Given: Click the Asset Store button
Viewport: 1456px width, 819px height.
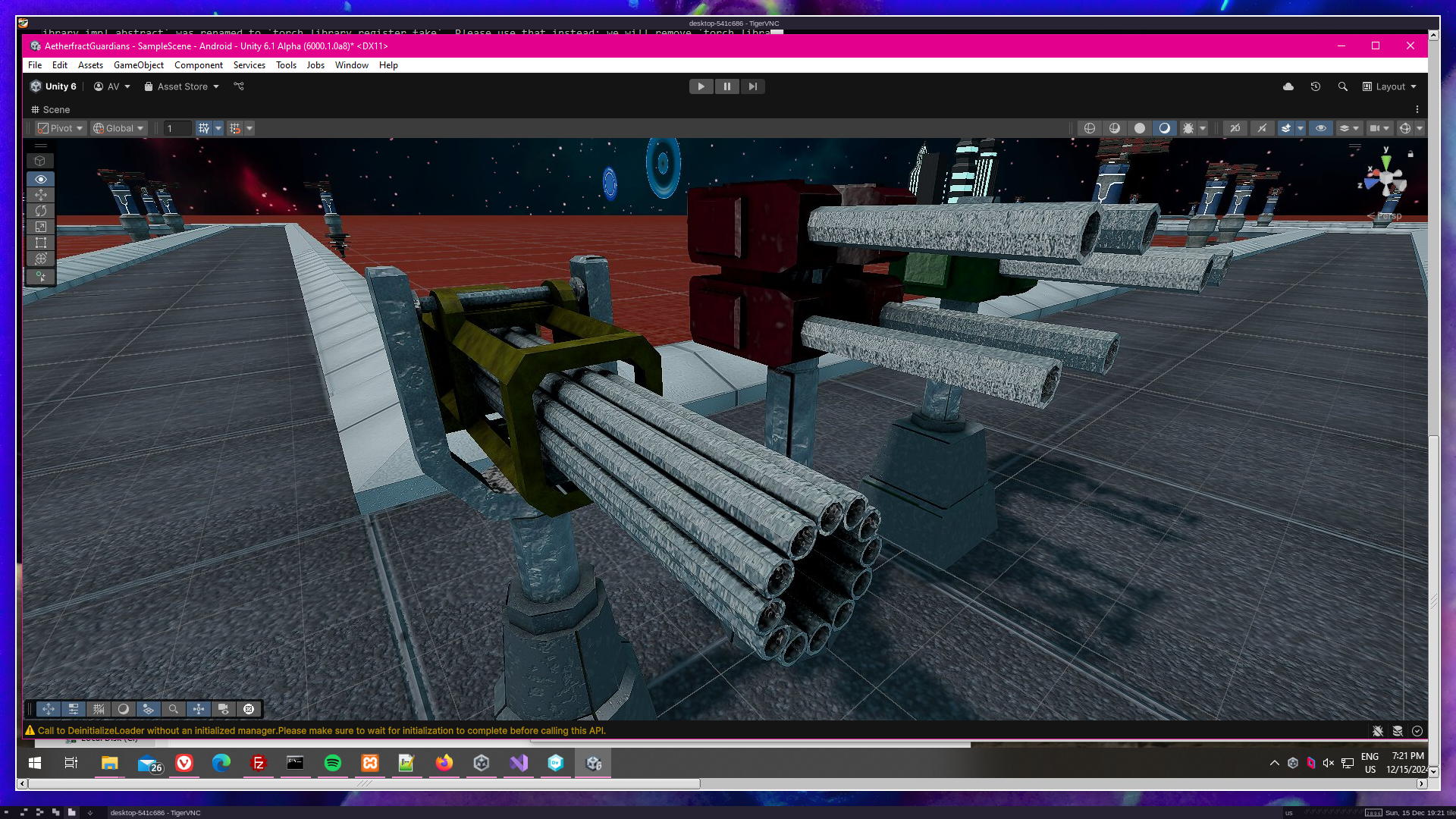Looking at the screenshot, I should tap(181, 86).
